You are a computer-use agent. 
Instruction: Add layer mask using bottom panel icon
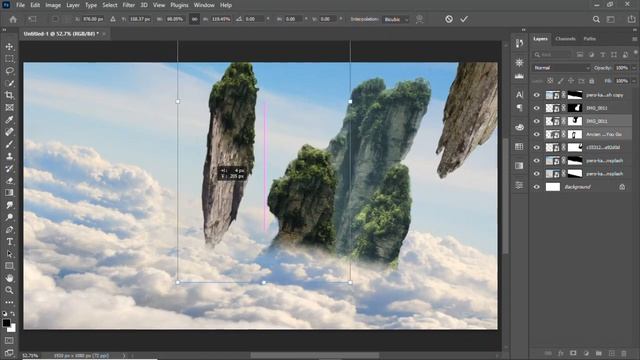tap(573, 353)
